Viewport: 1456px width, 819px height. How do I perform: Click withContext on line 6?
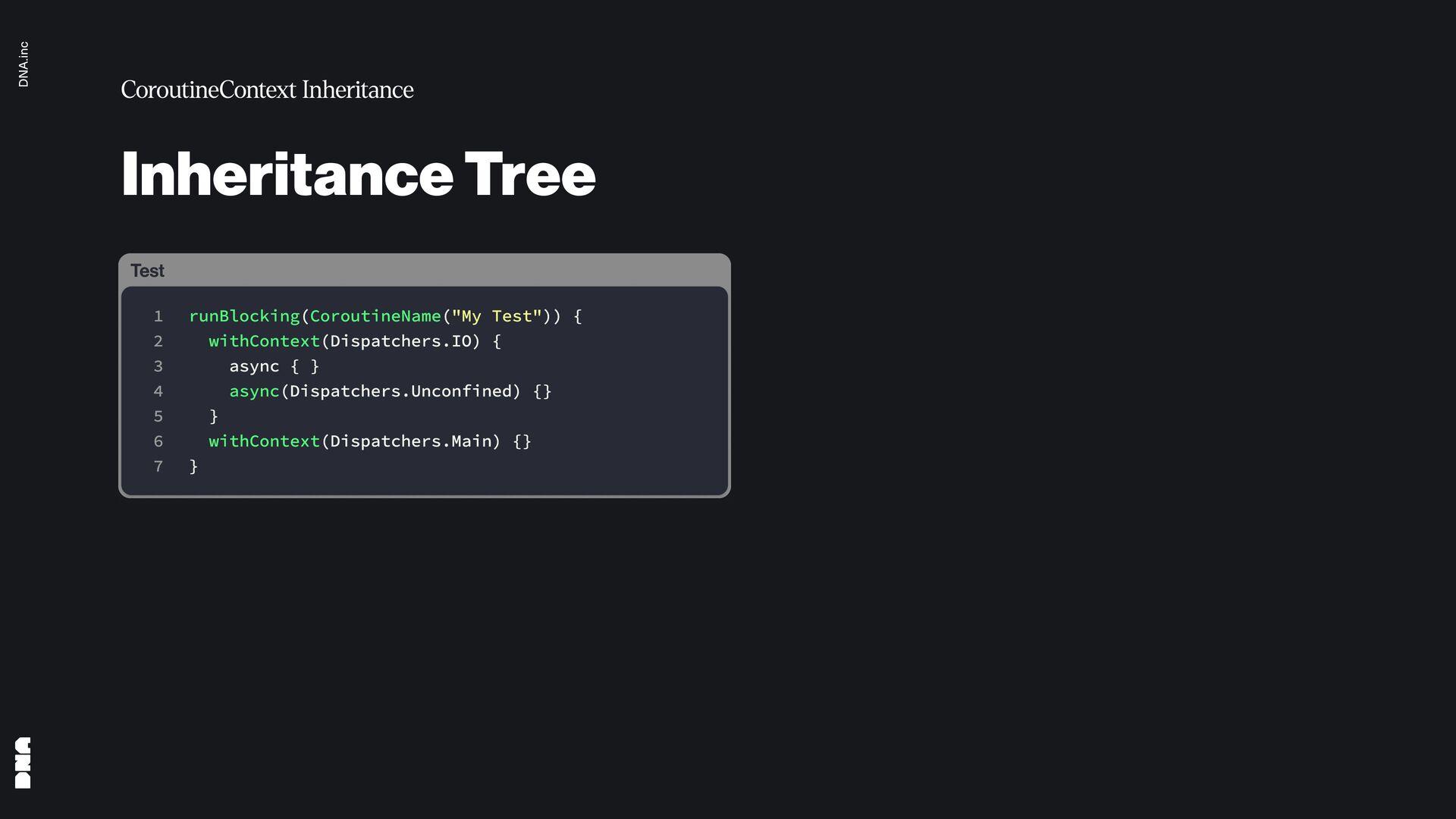pos(264,441)
